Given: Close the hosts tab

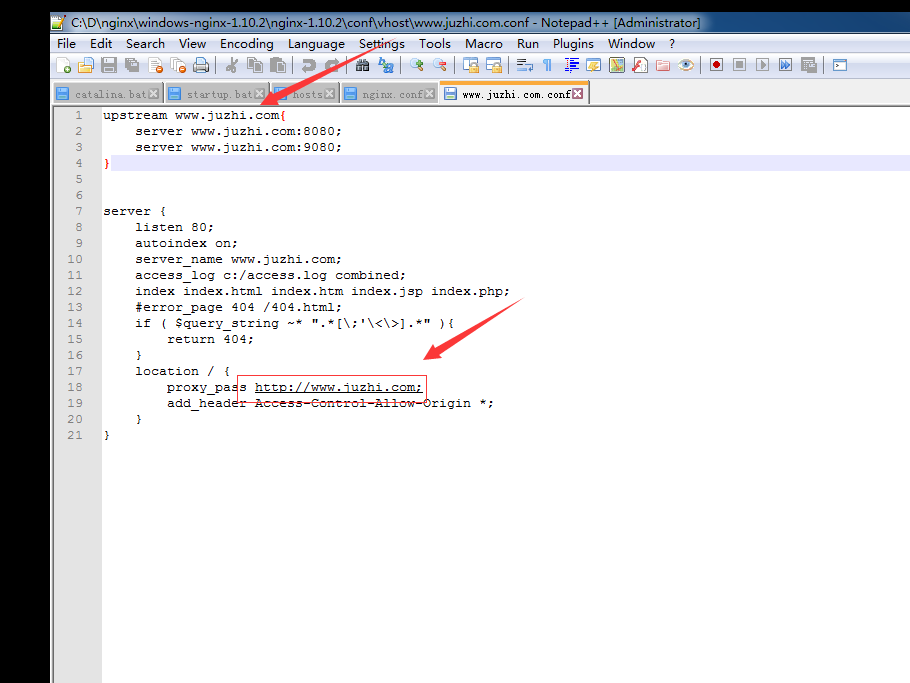Looking at the screenshot, I should [329, 94].
